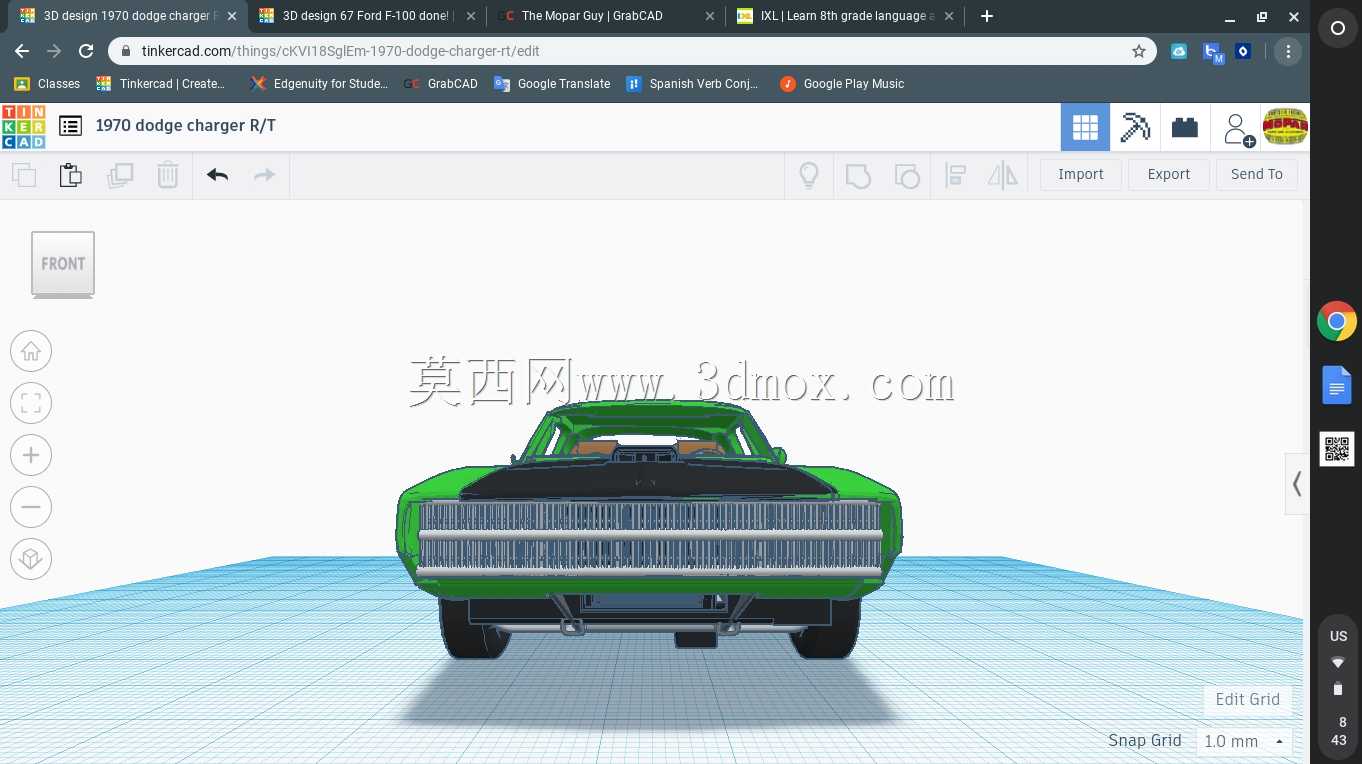Click the launcher circle button

coord(1337,29)
